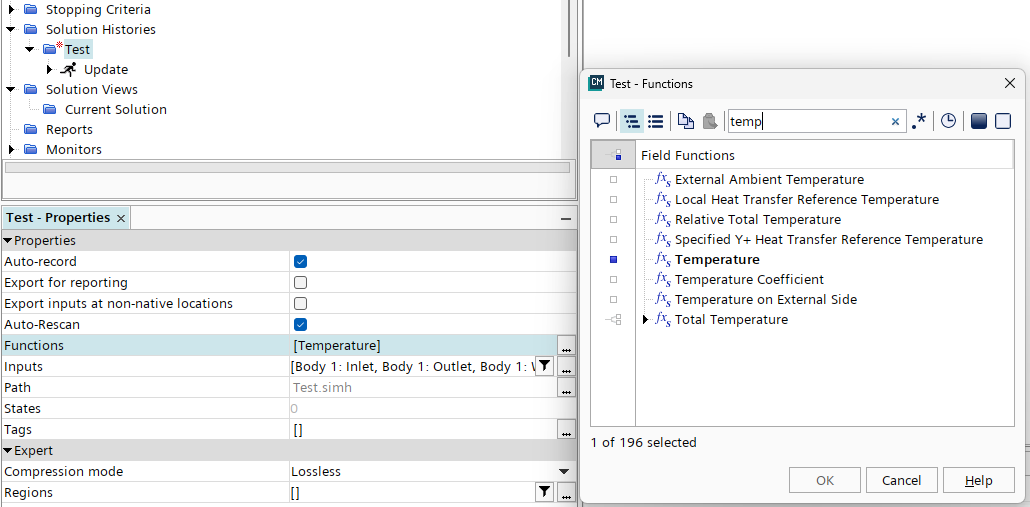Switch to the hierarchical tree view icon

click(x=632, y=121)
